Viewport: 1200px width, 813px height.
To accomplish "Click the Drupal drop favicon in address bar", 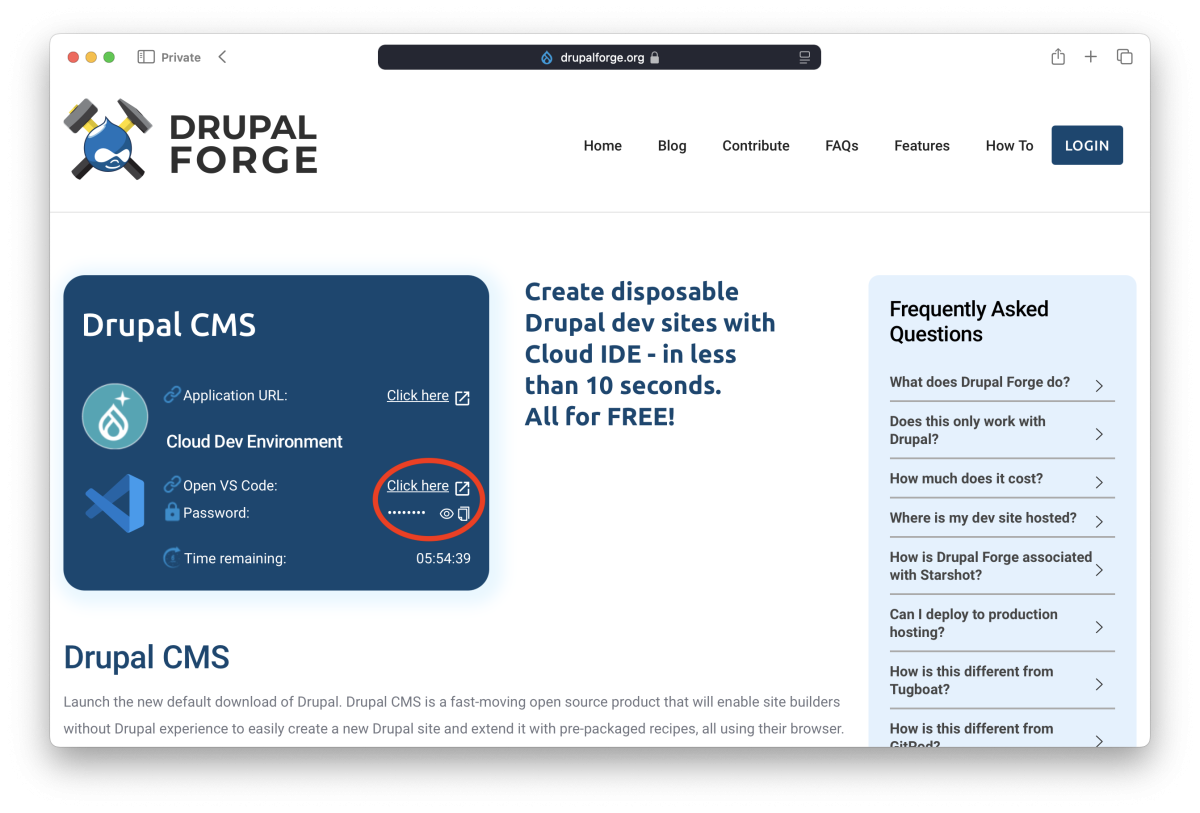I will (x=546, y=58).
